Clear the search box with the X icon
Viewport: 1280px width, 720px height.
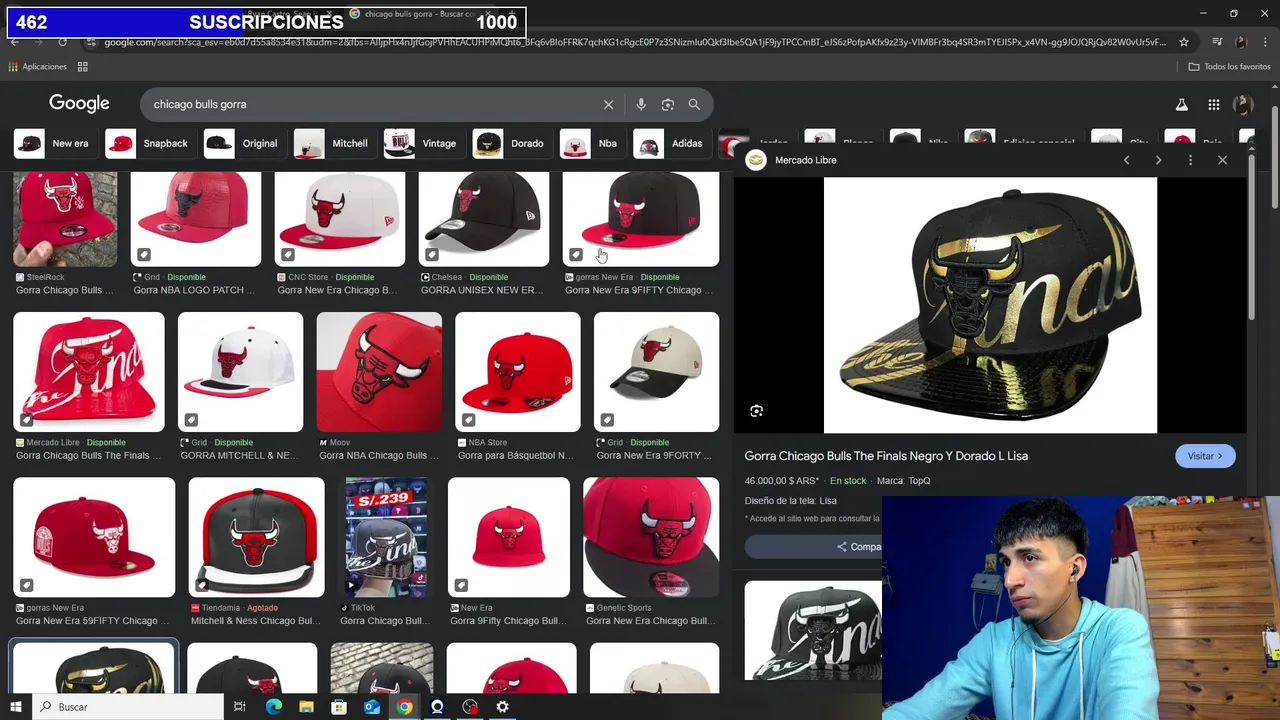tap(608, 104)
